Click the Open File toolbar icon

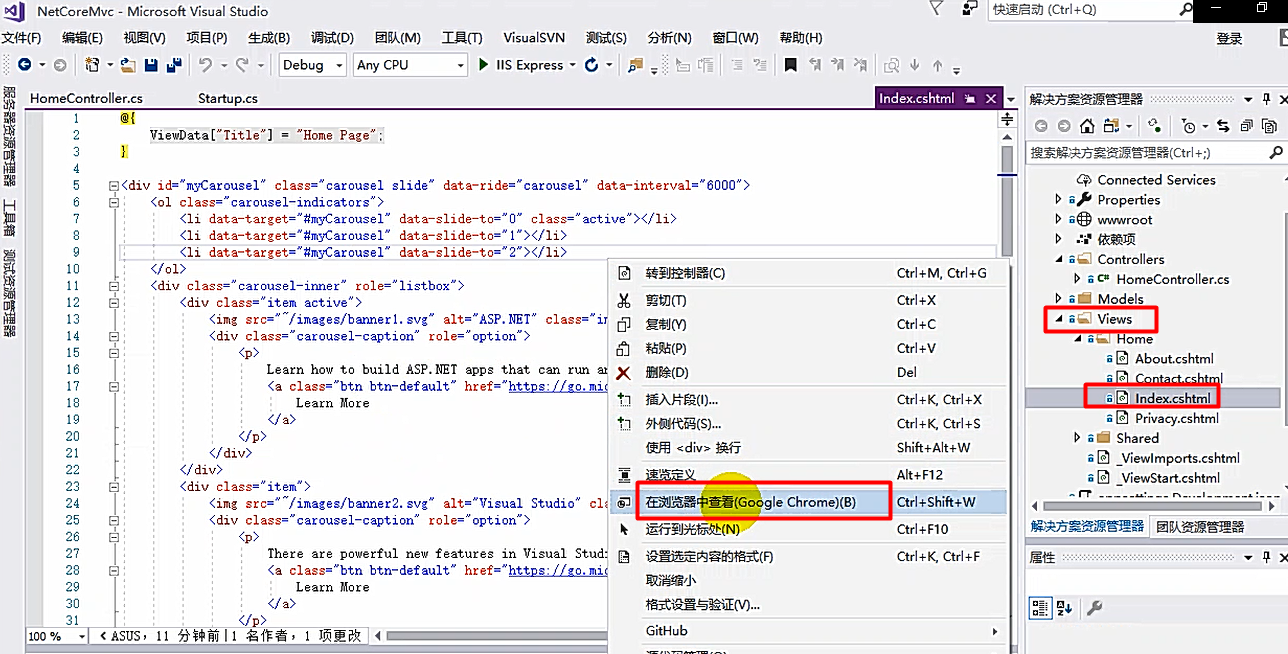click(128, 65)
